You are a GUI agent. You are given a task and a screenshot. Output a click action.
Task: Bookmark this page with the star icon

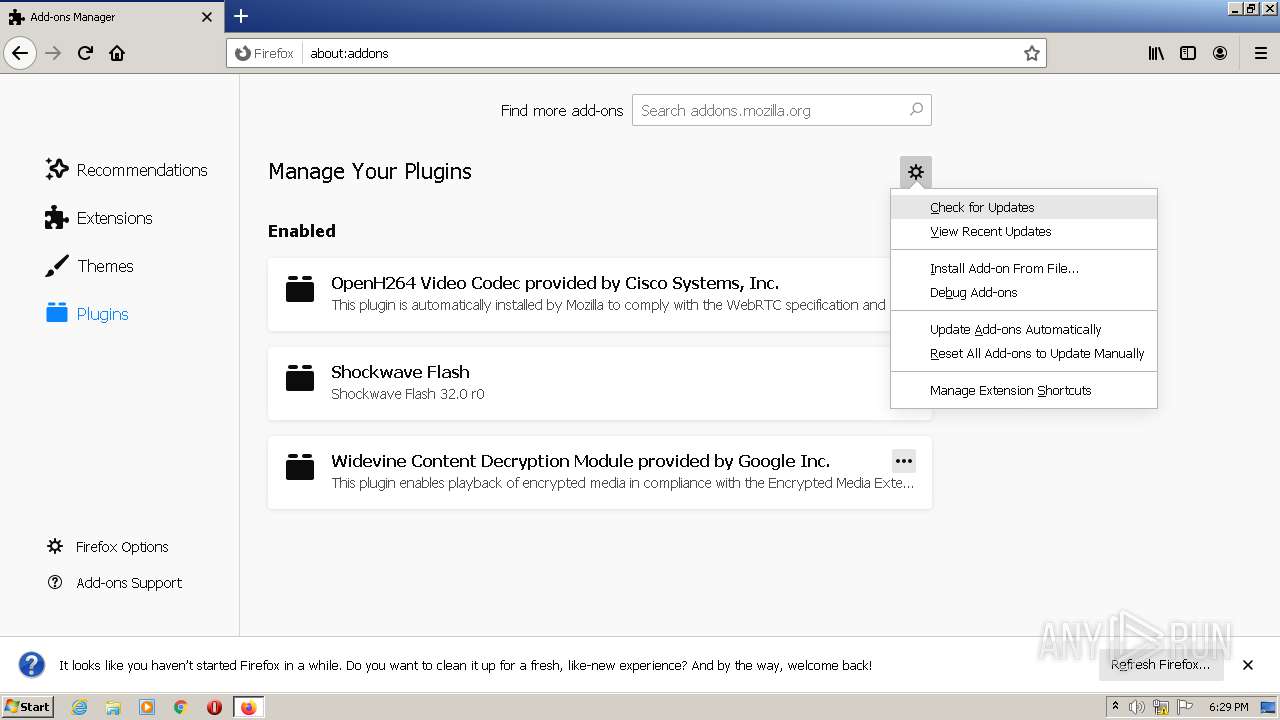point(1032,53)
